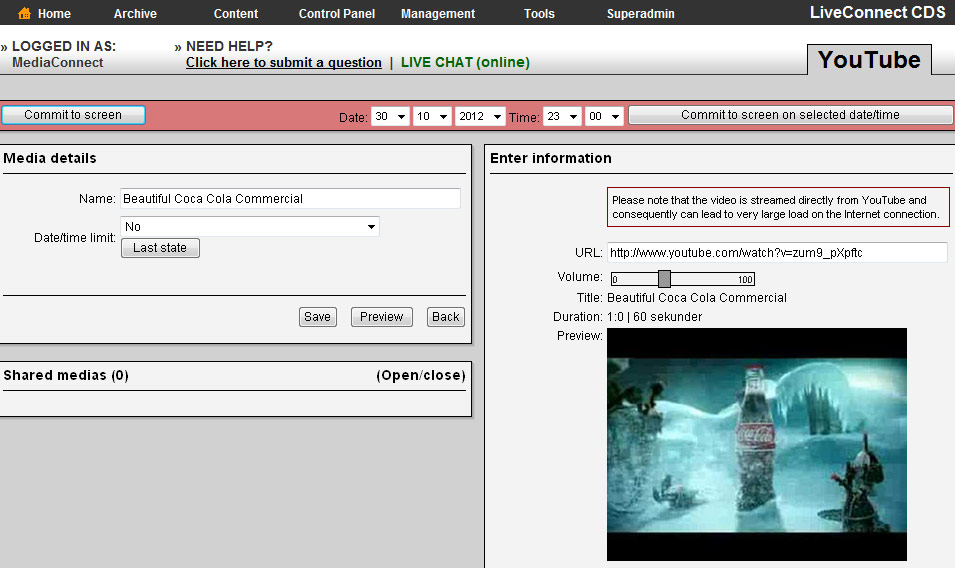Open the Archive menu
The height and width of the screenshot is (568, 955).
coord(135,13)
